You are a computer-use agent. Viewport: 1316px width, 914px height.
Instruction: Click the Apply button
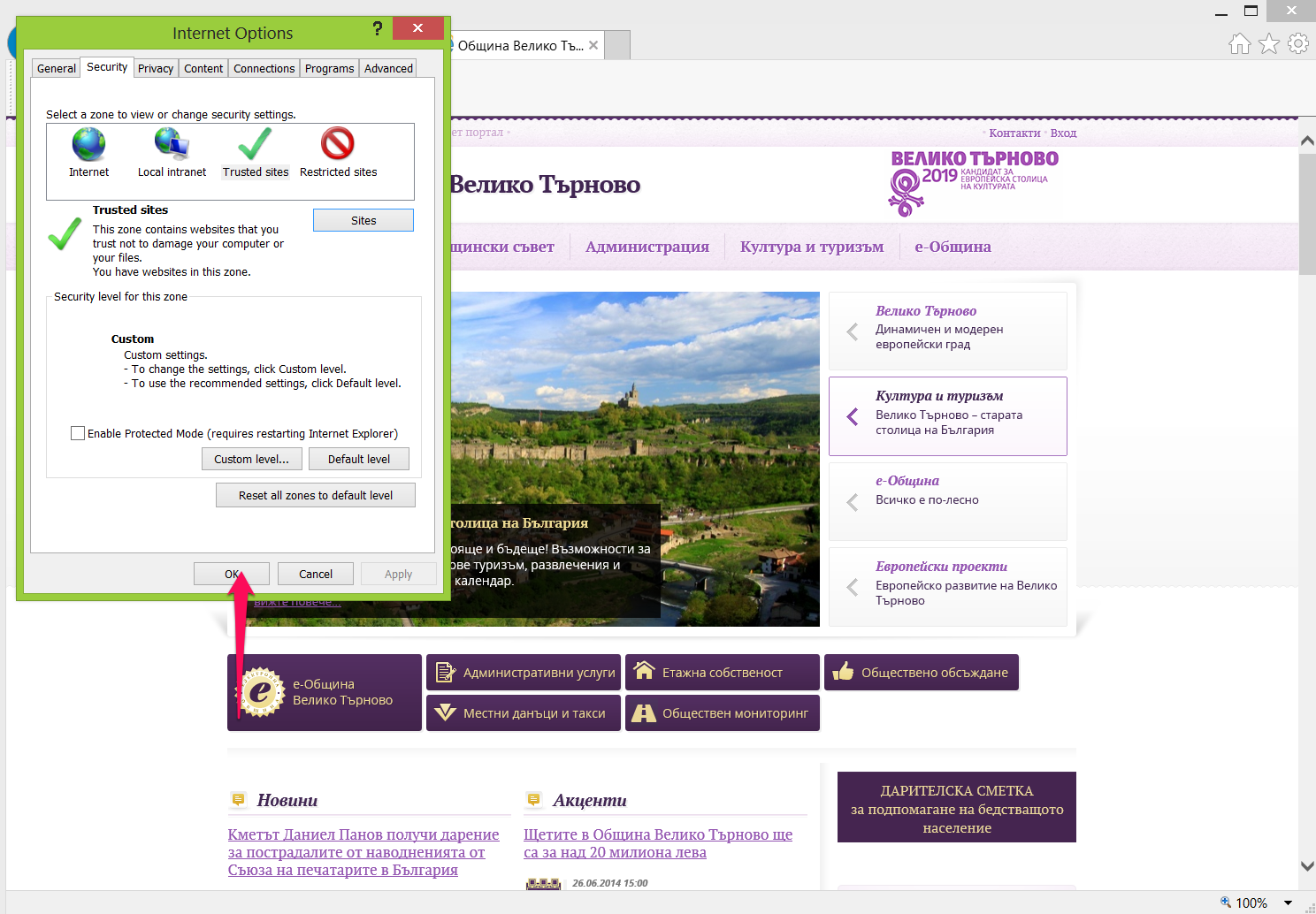tap(399, 574)
